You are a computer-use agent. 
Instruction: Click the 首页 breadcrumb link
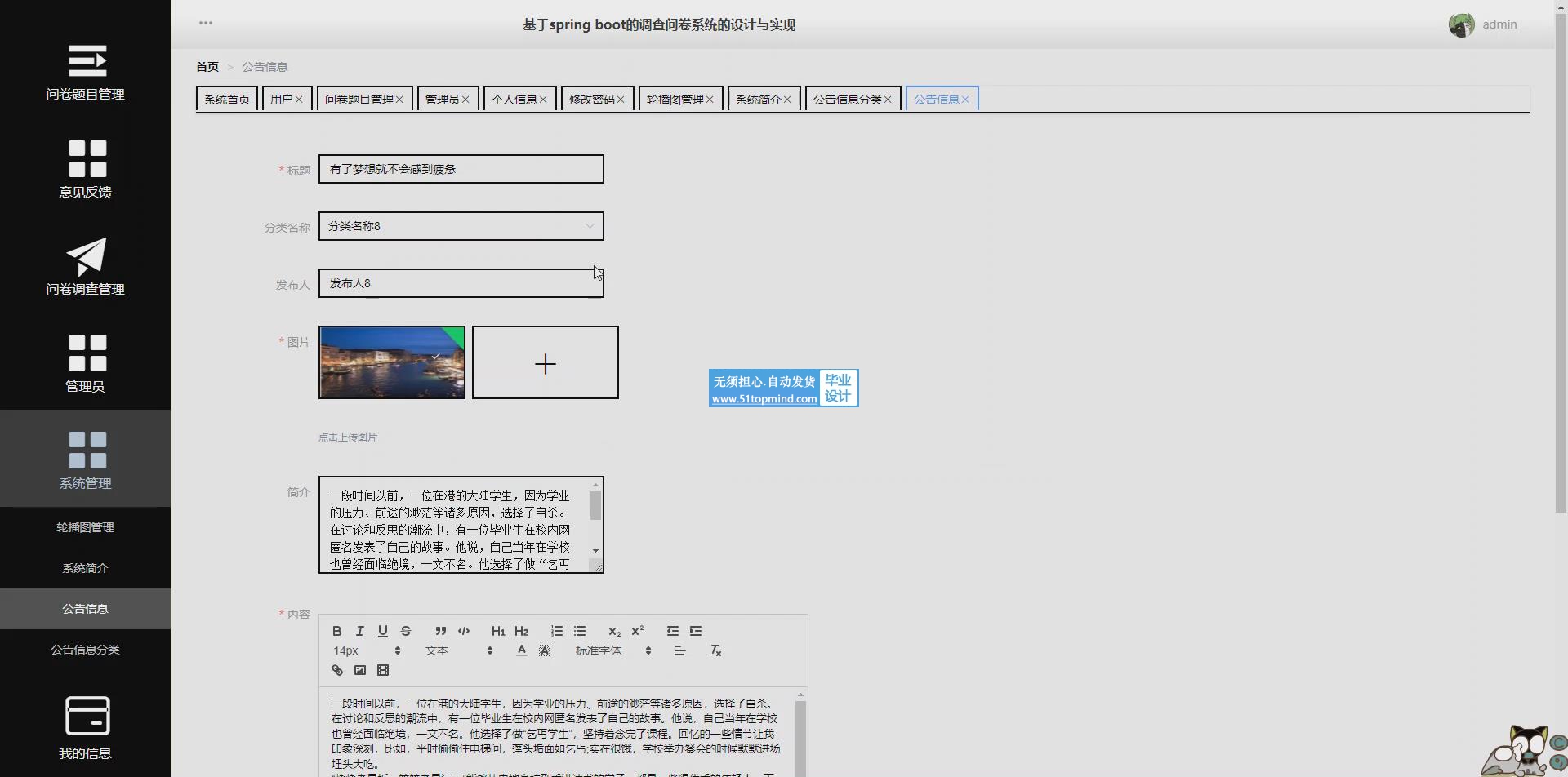pos(207,67)
